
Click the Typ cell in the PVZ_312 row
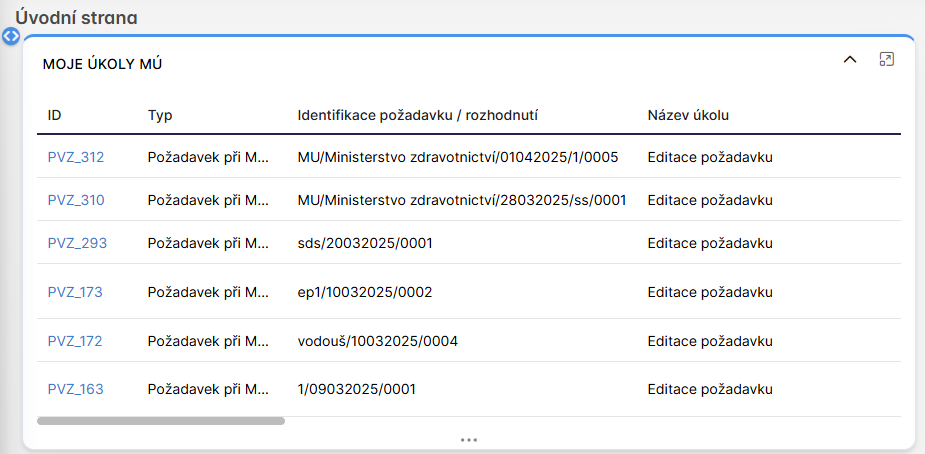[x=208, y=157]
